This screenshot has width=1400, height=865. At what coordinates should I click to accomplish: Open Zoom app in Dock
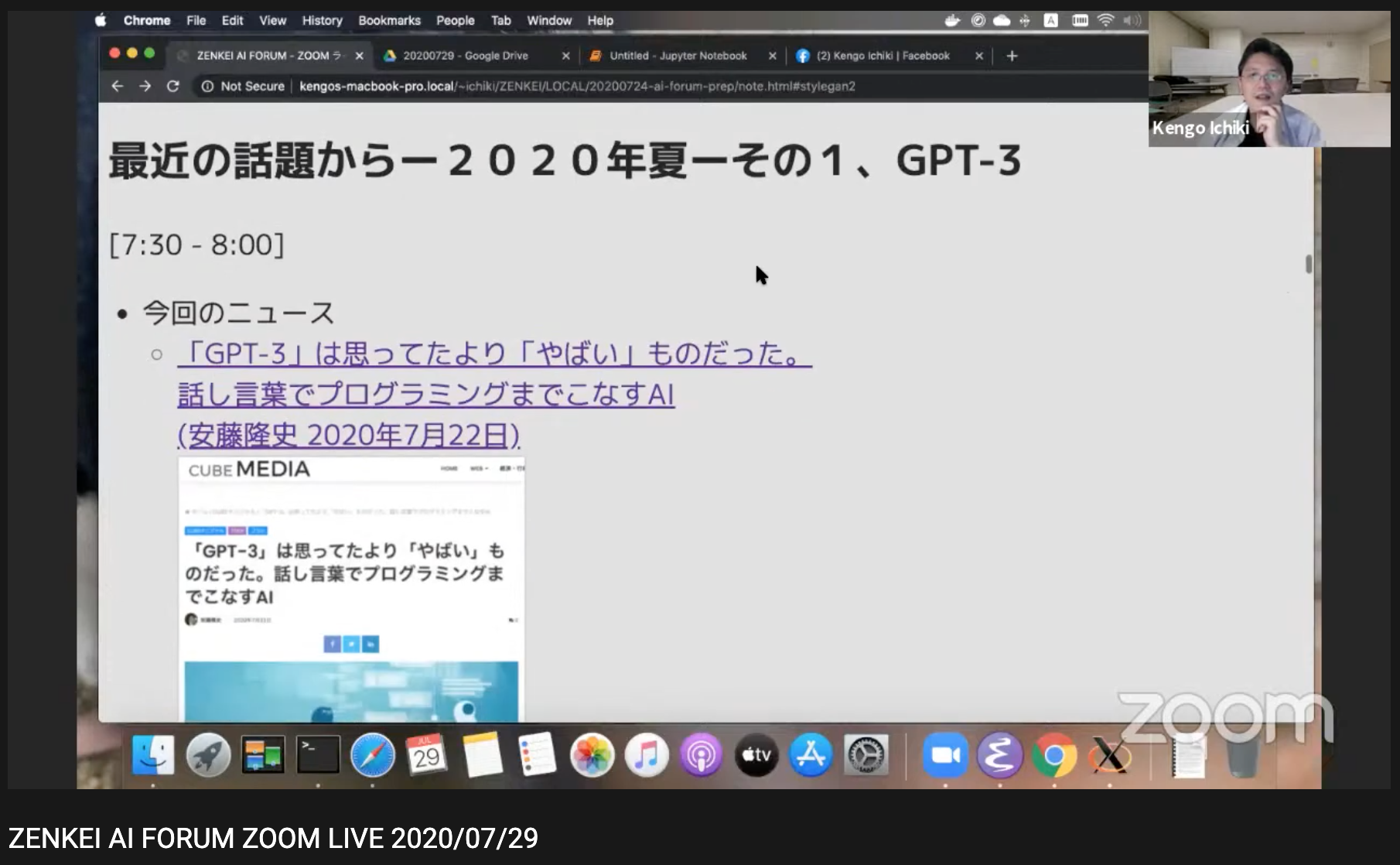[x=945, y=755]
